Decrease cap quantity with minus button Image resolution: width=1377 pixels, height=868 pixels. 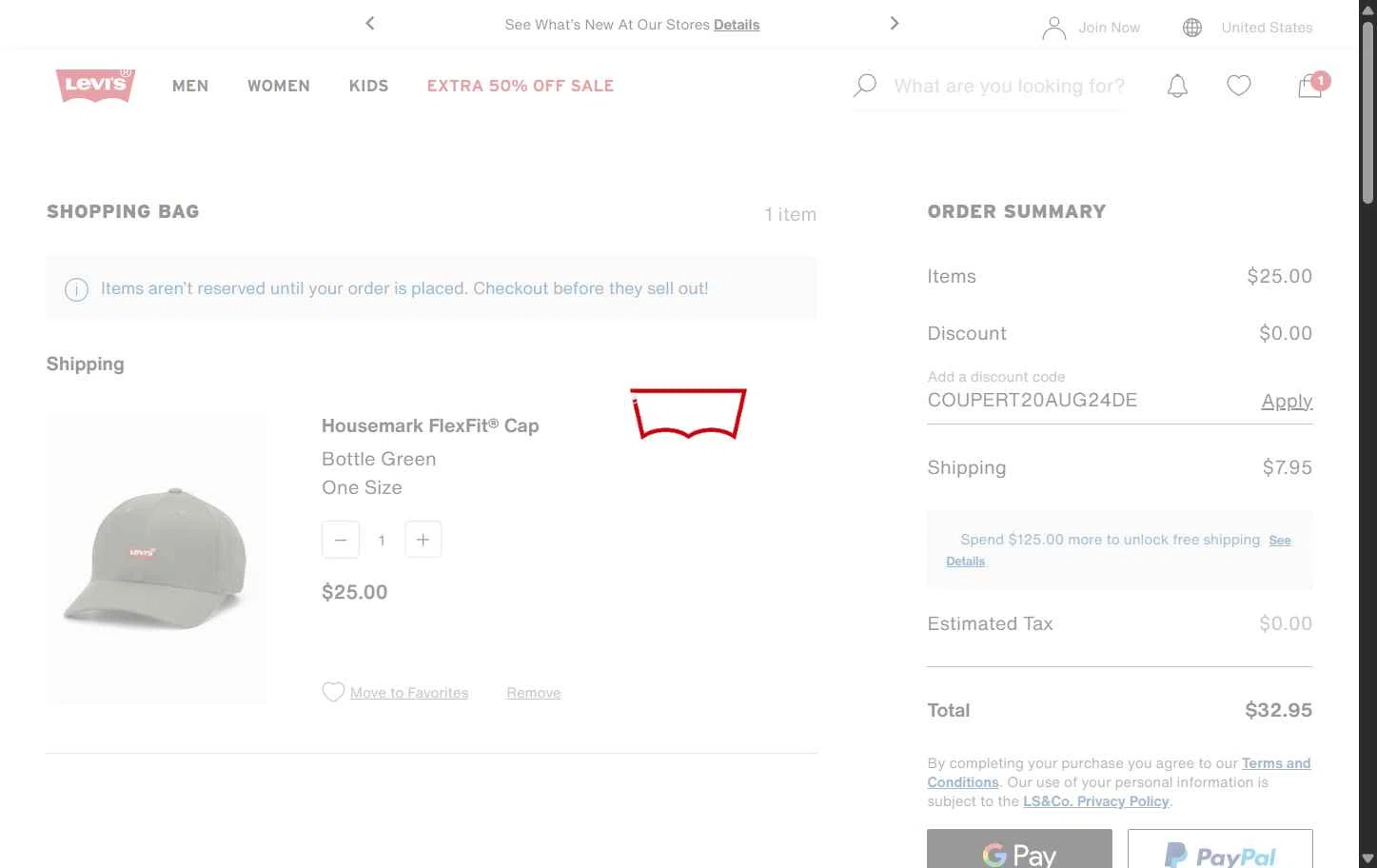341,540
